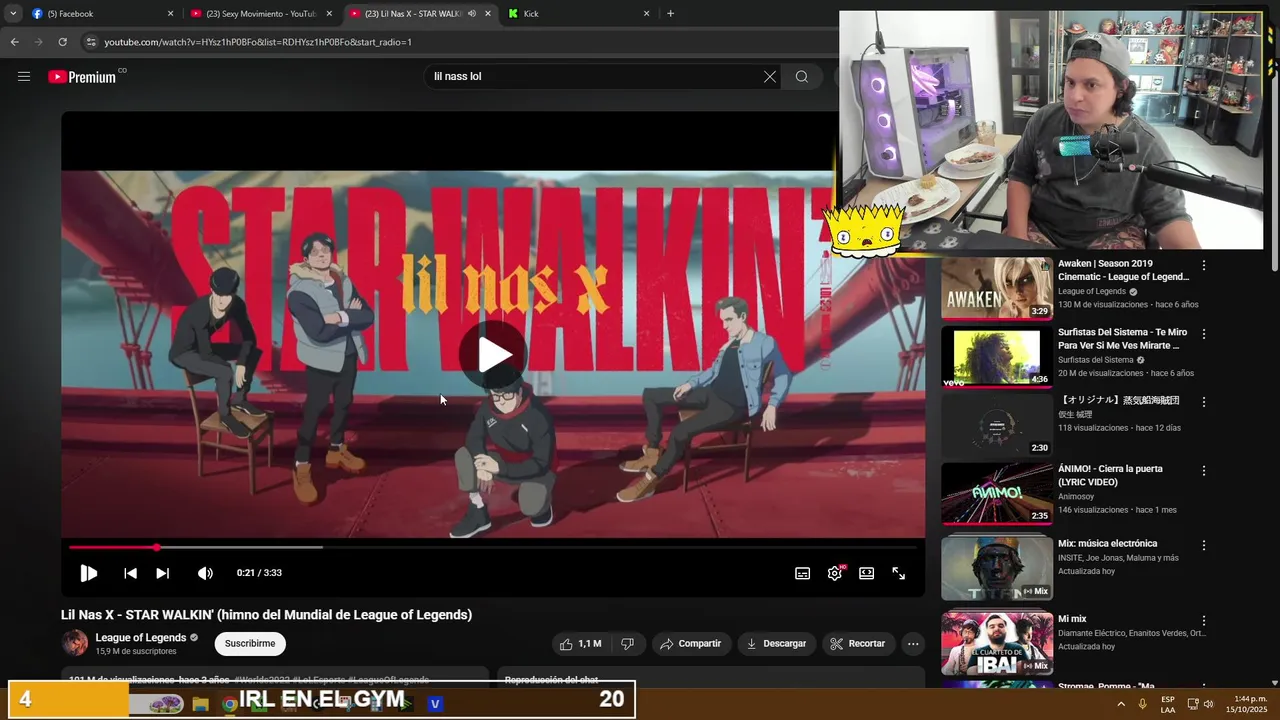Open the Awaken Season 2019 video thumbnail
Screen dimensions: 1280x720
coord(996,288)
